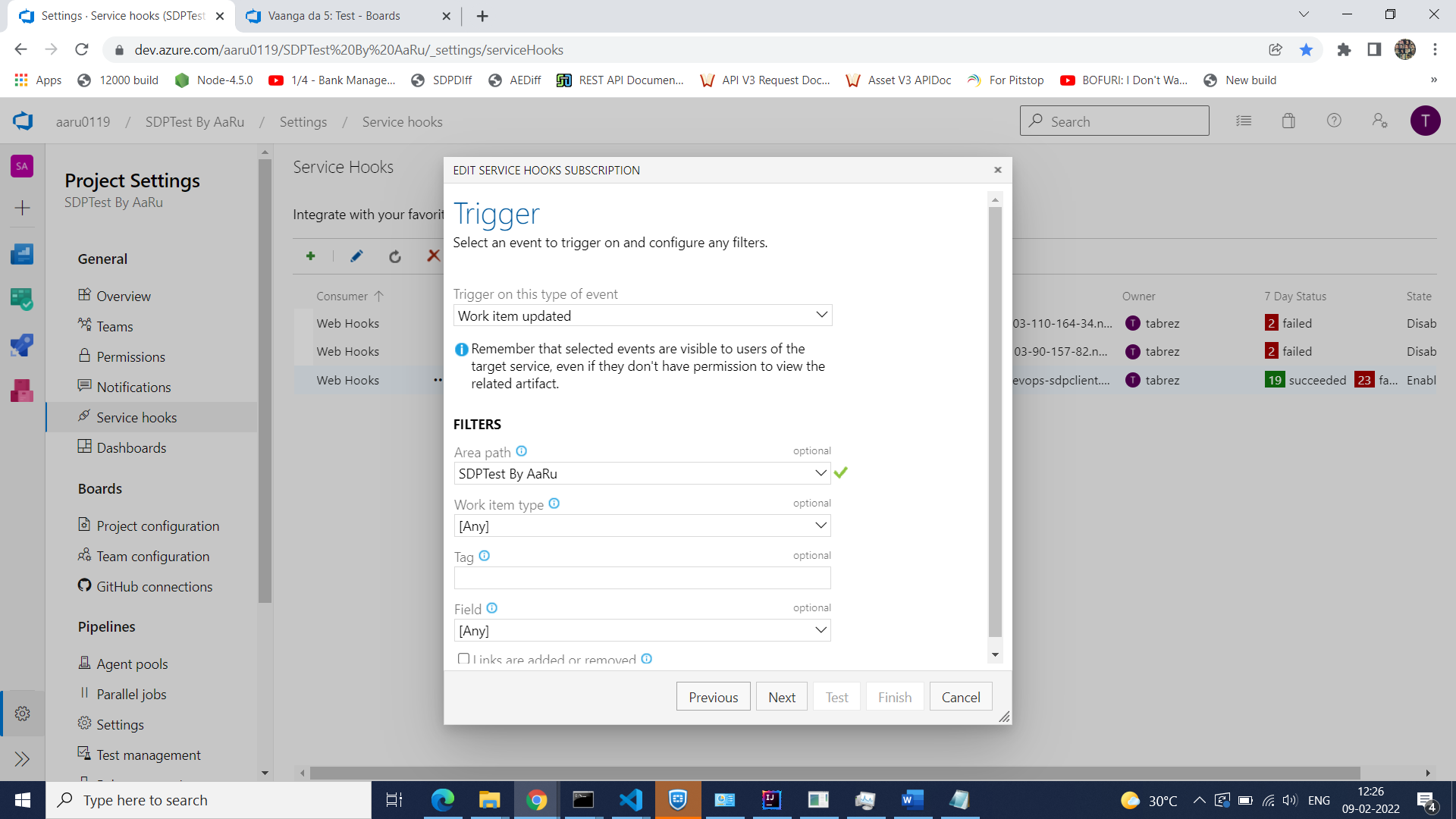Click into the Tag input field

642,579
